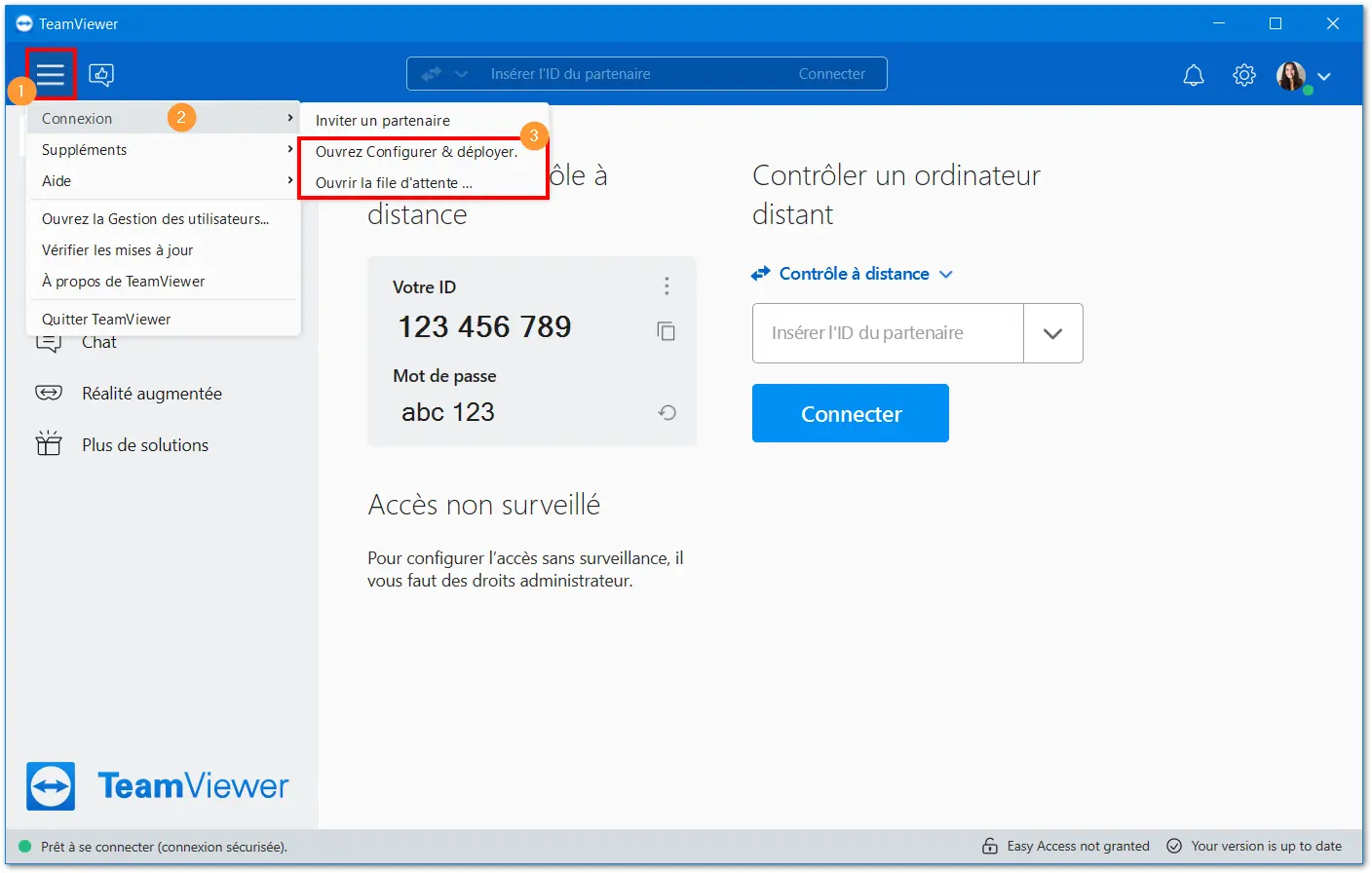The width and height of the screenshot is (1372, 873).
Task: Click Prêt à se connecter status text
Action: (x=164, y=847)
